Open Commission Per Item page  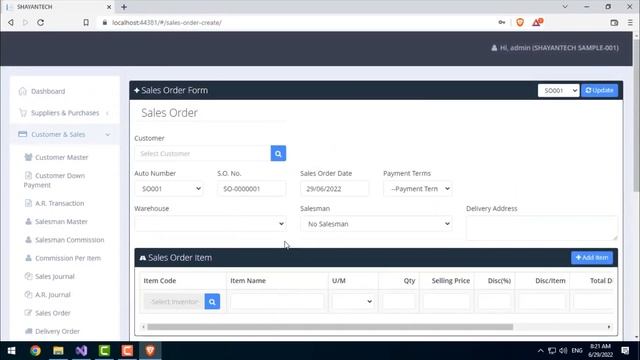(x=68, y=258)
